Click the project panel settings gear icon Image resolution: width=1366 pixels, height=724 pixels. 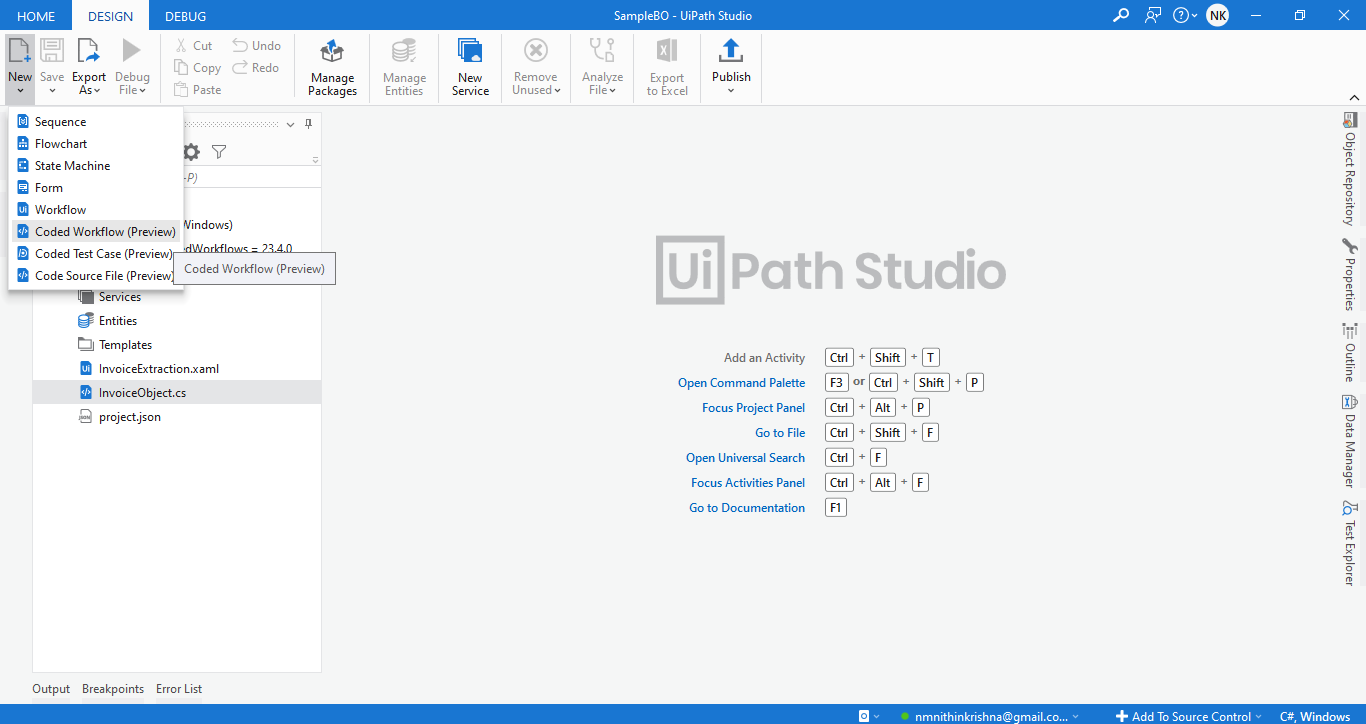point(191,152)
